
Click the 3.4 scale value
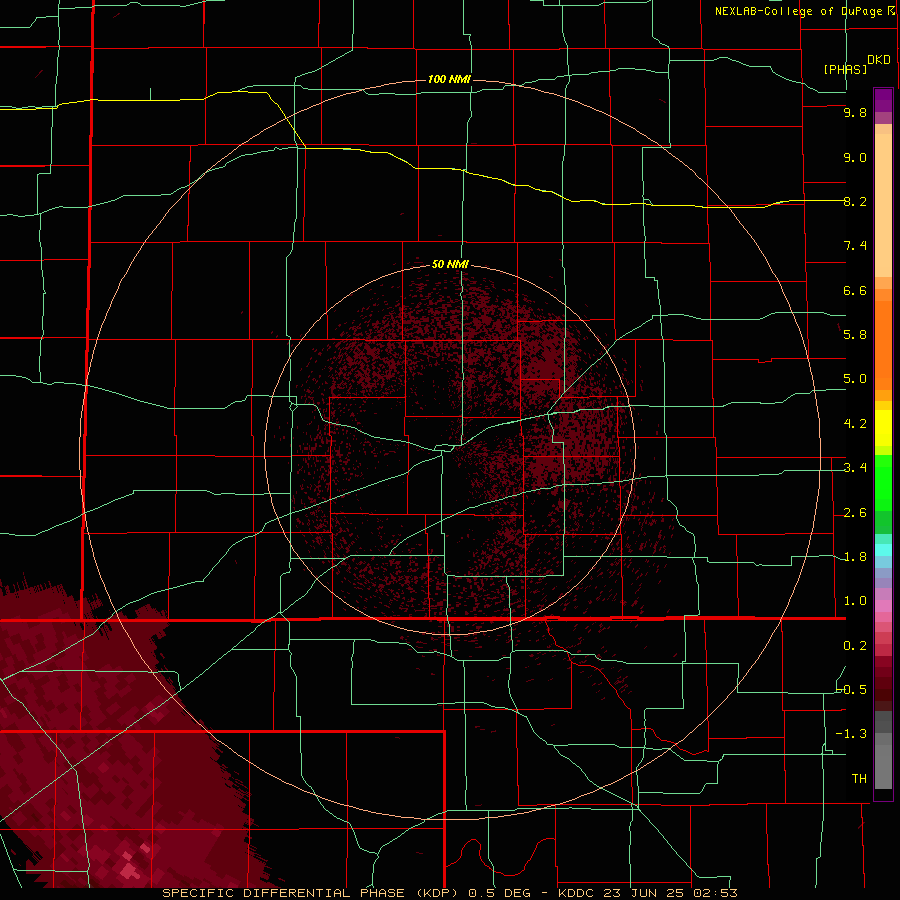tap(855, 468)
